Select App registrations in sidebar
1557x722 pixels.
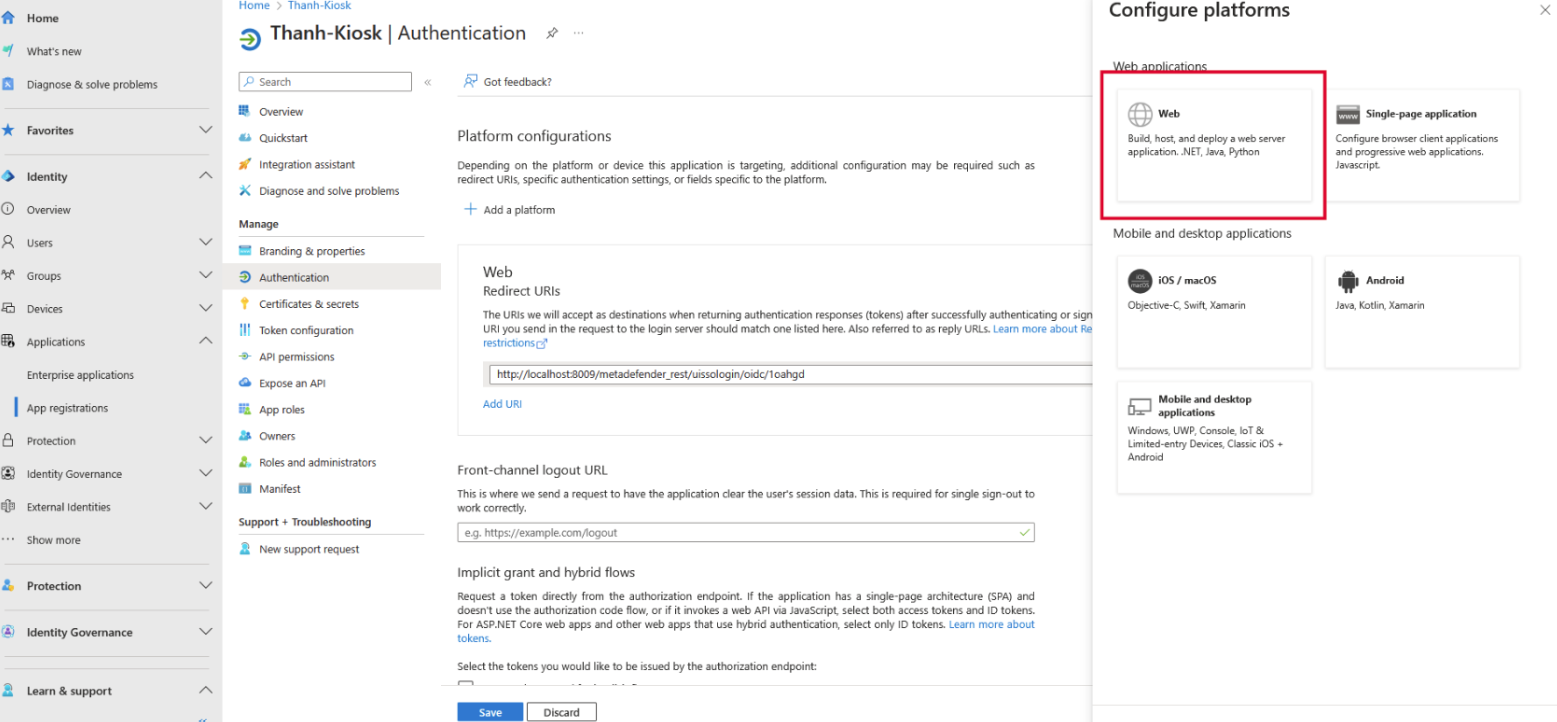pyautogui.click(x=67, y=408)
